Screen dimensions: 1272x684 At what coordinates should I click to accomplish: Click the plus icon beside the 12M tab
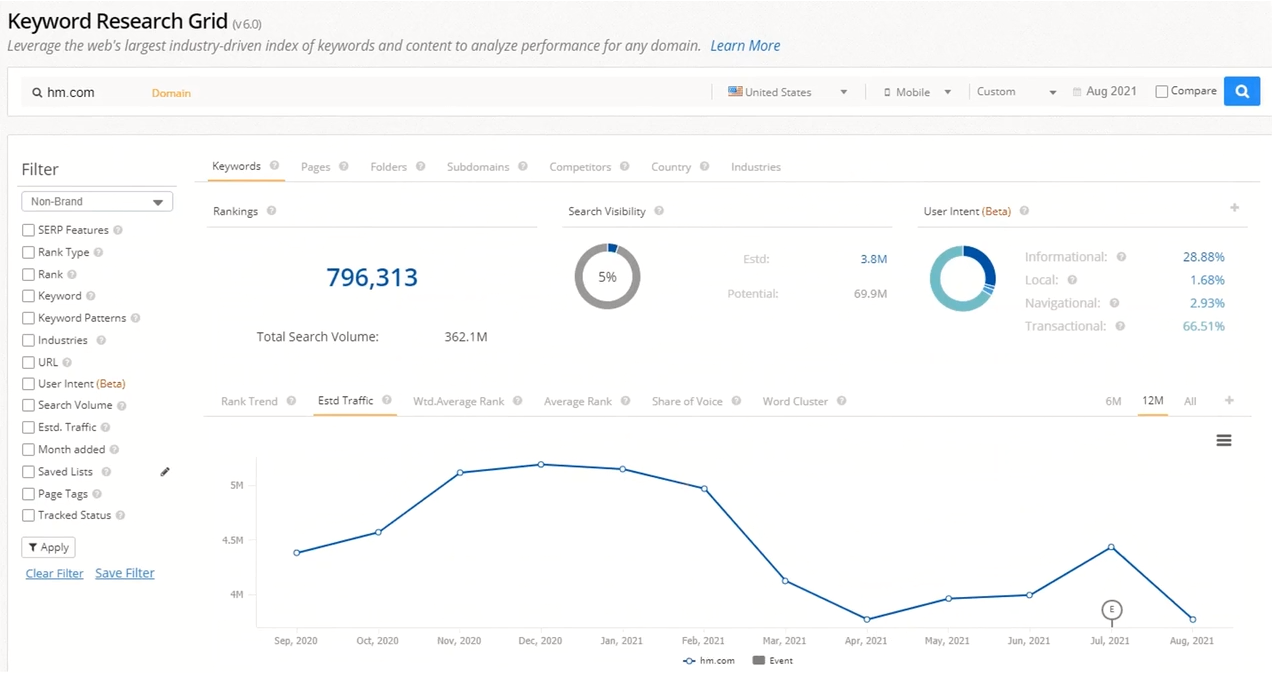click(x=1229, y=400)
